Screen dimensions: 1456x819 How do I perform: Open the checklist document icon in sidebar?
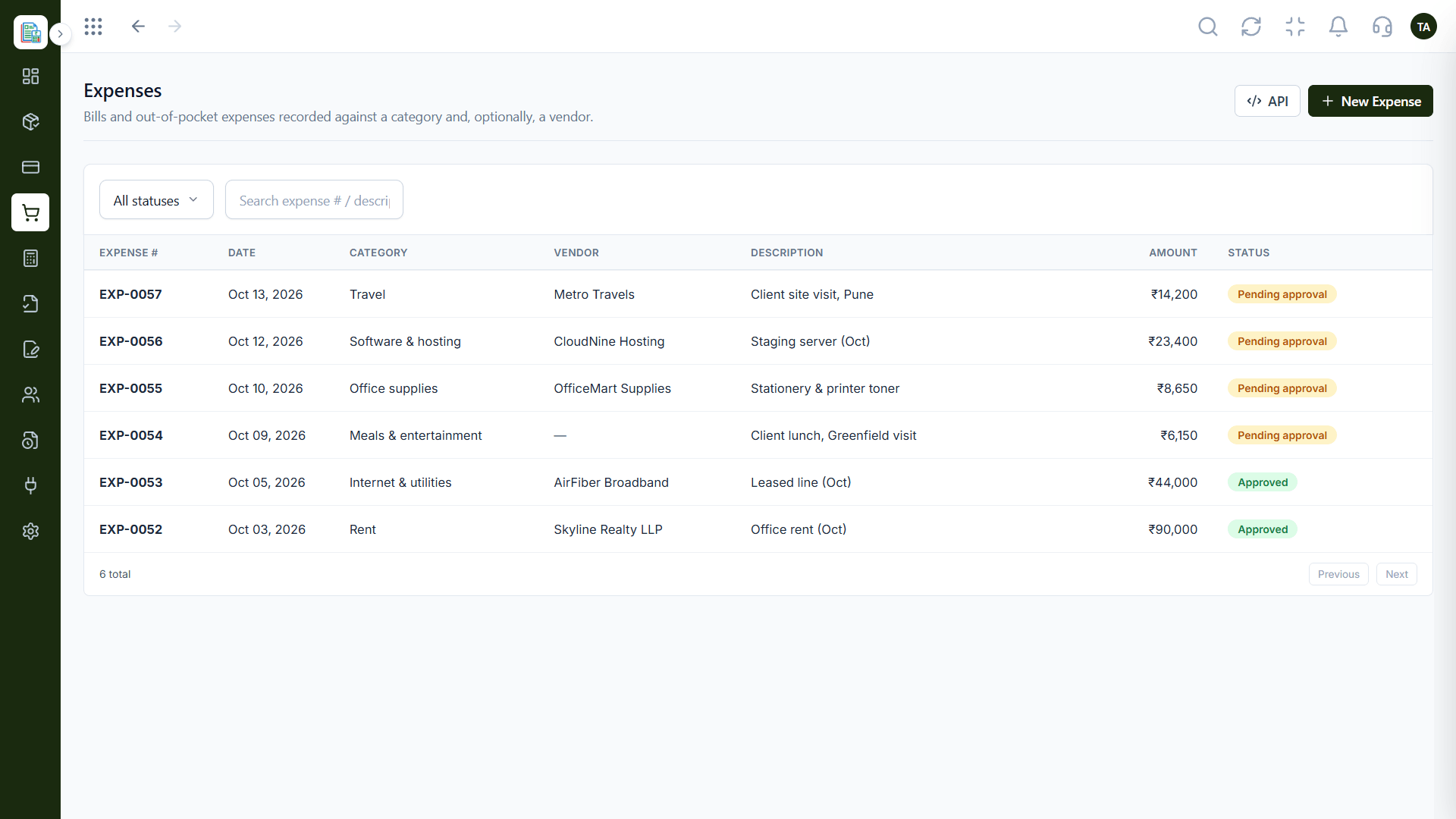click(x=30, y=304)
